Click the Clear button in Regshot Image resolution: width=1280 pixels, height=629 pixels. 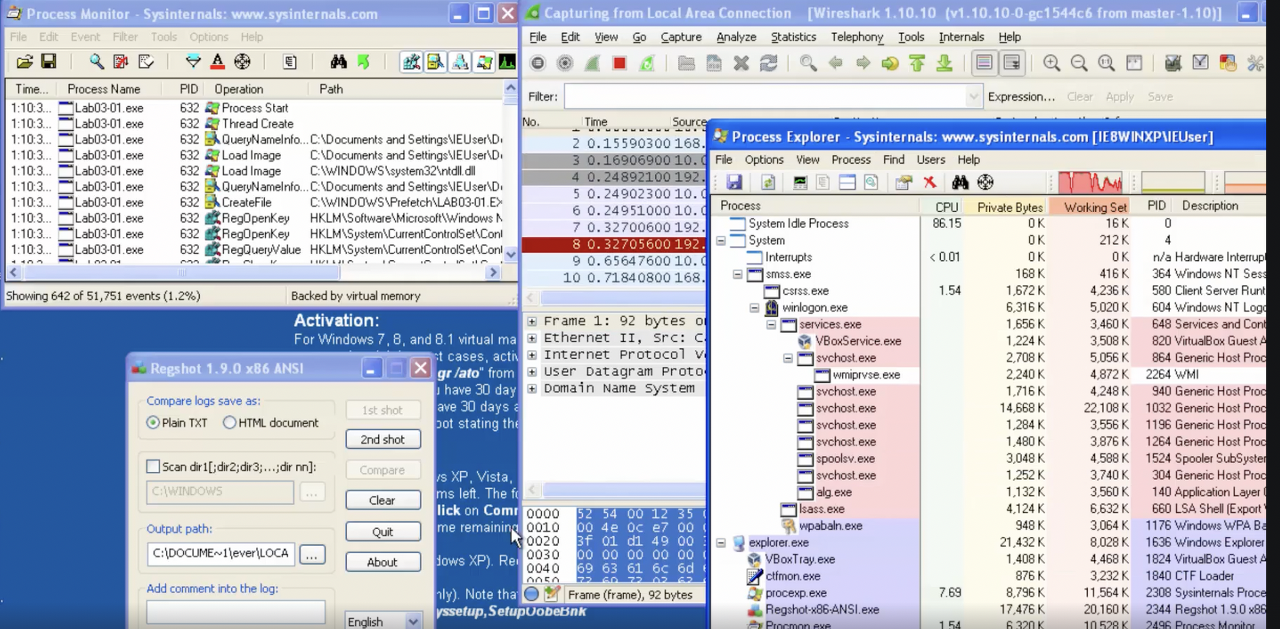coord(383,501)
